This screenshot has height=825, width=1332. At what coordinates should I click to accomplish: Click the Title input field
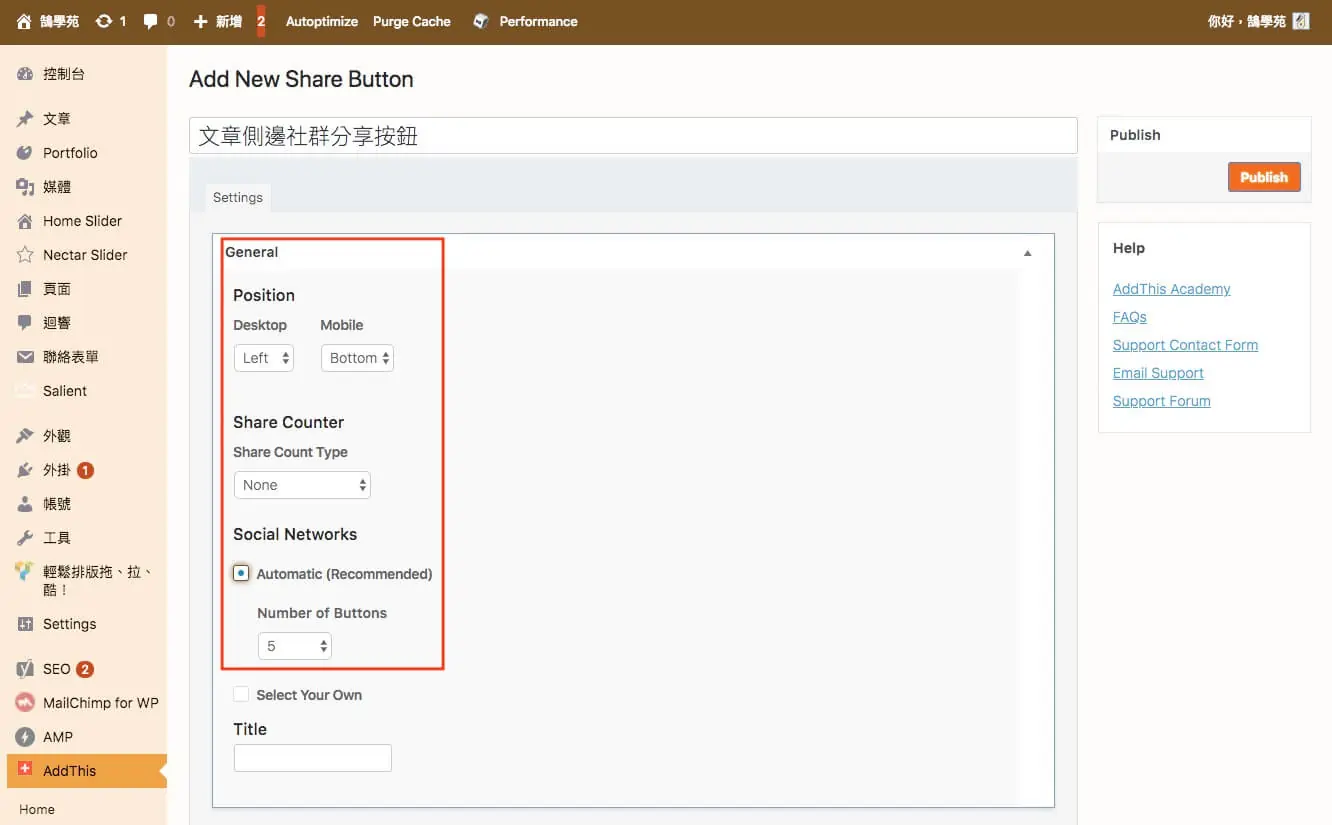click(x=313, y=758)
